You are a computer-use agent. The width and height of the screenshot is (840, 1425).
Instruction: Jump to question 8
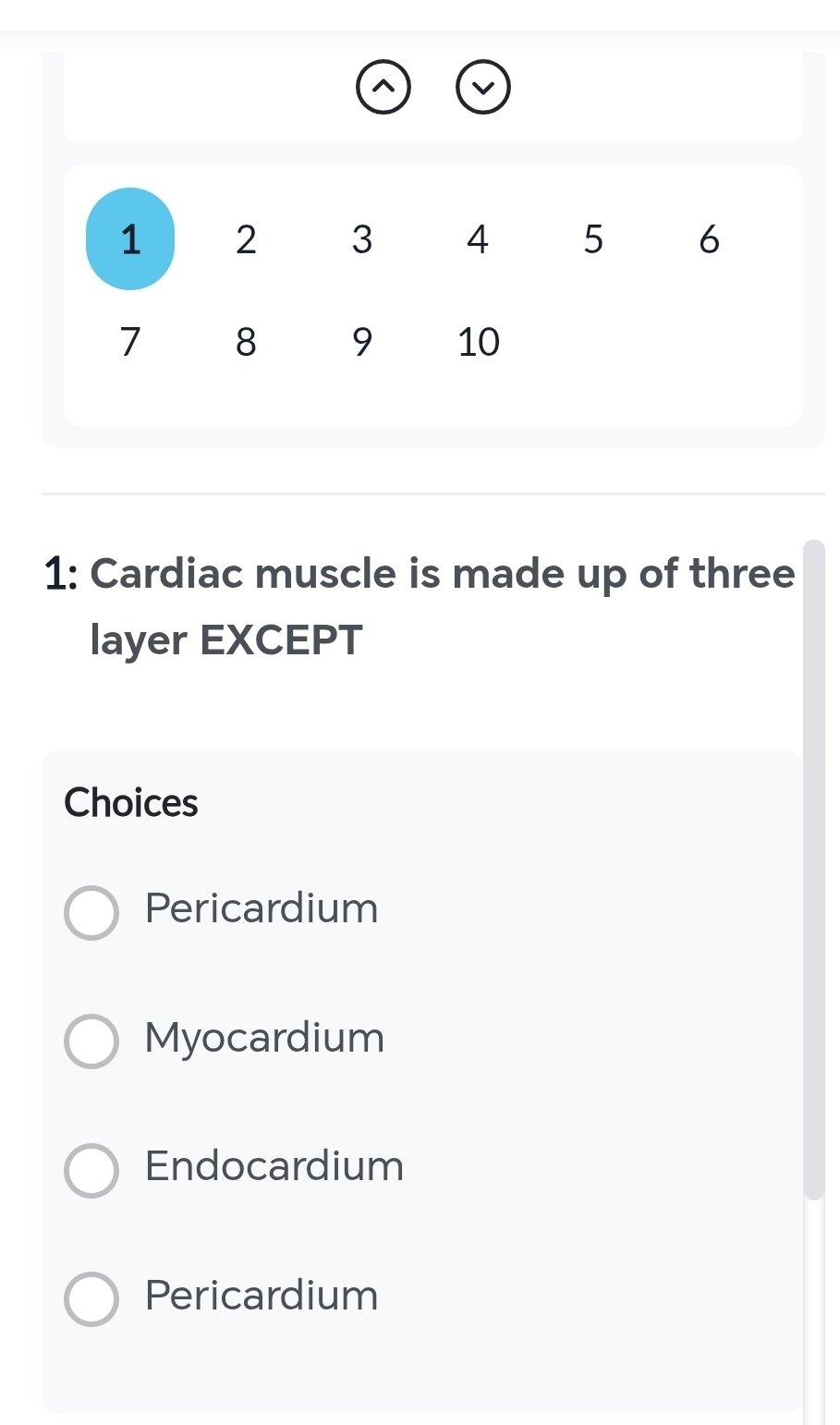246,341
